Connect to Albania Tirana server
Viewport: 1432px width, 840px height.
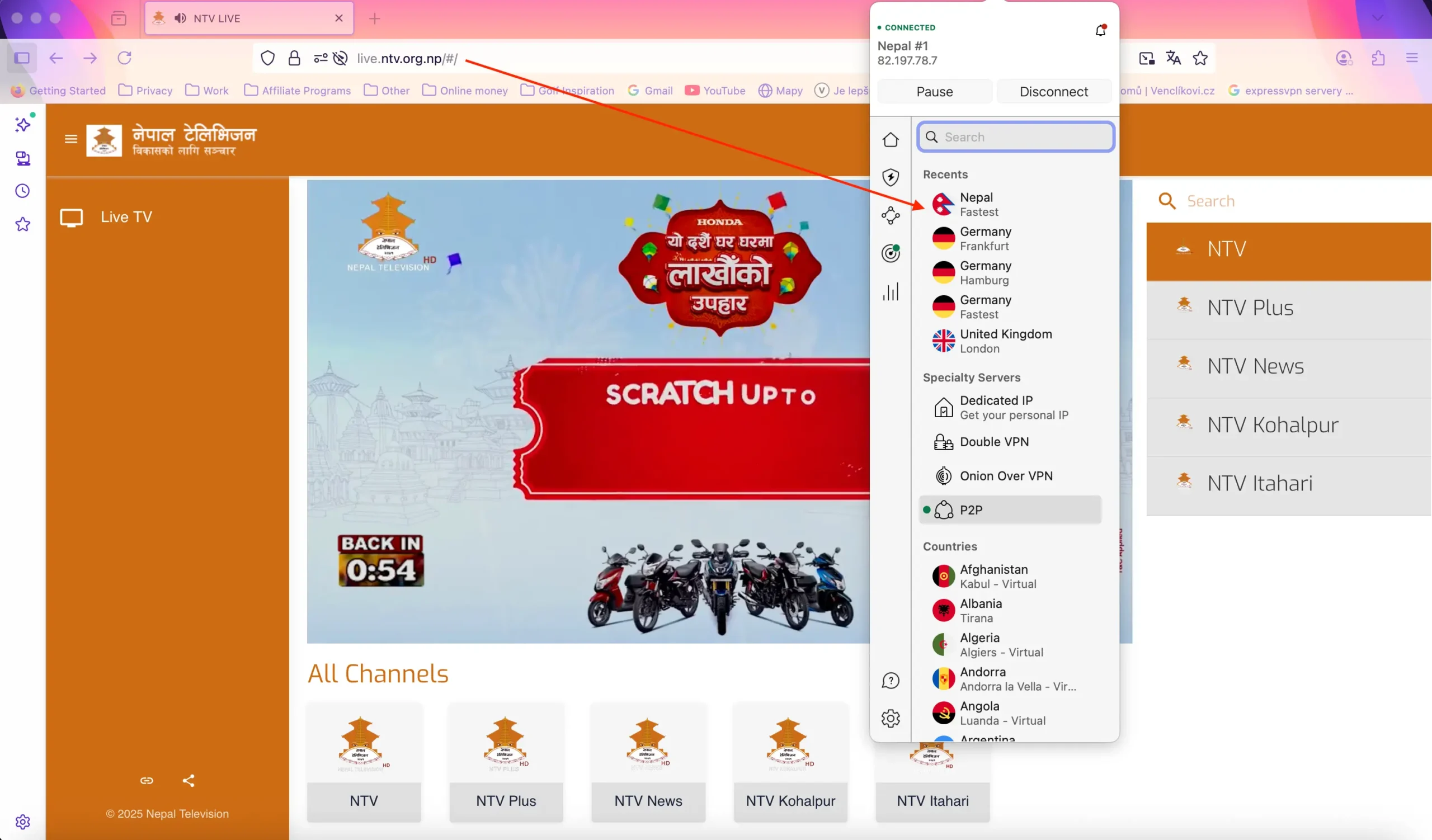(x=1010, y=611)
